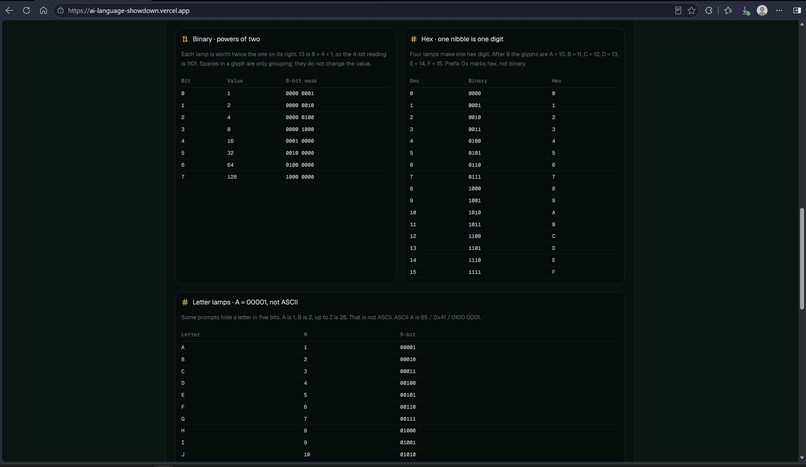Select hex digit 'A' in Hex column

(x=554, y=213)
